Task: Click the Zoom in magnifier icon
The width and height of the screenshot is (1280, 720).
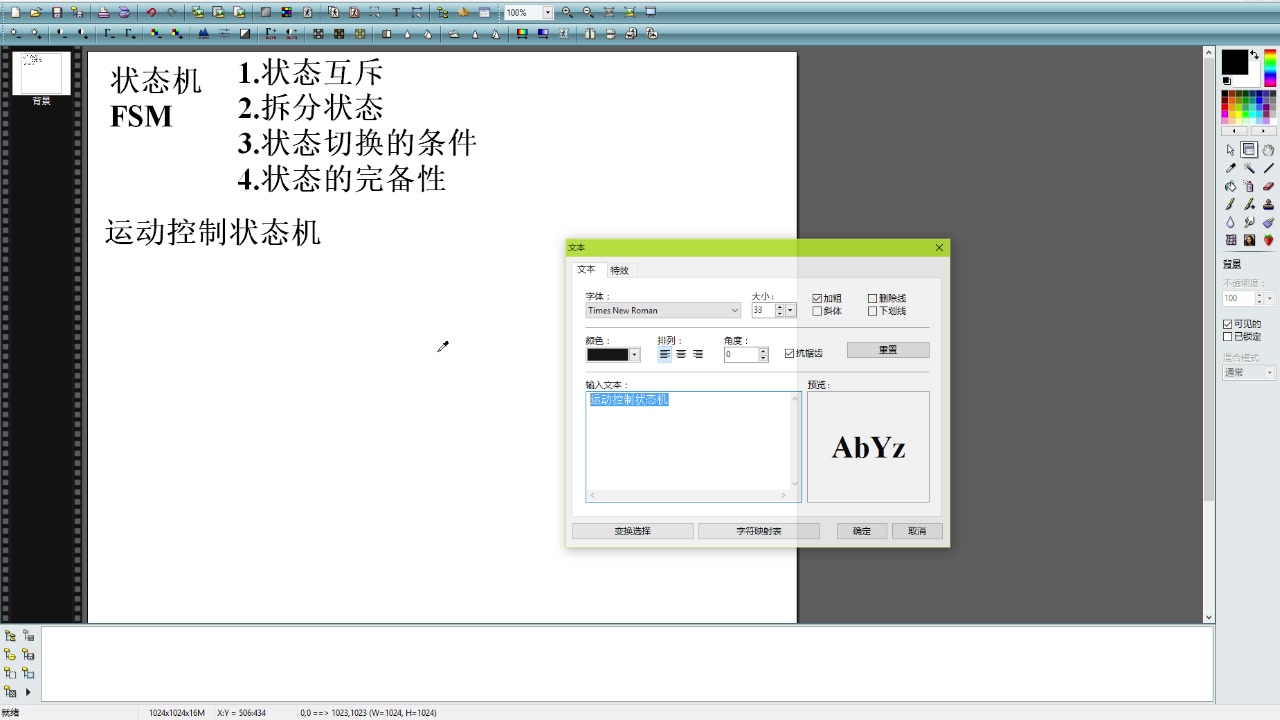Action: coord(567,12)
